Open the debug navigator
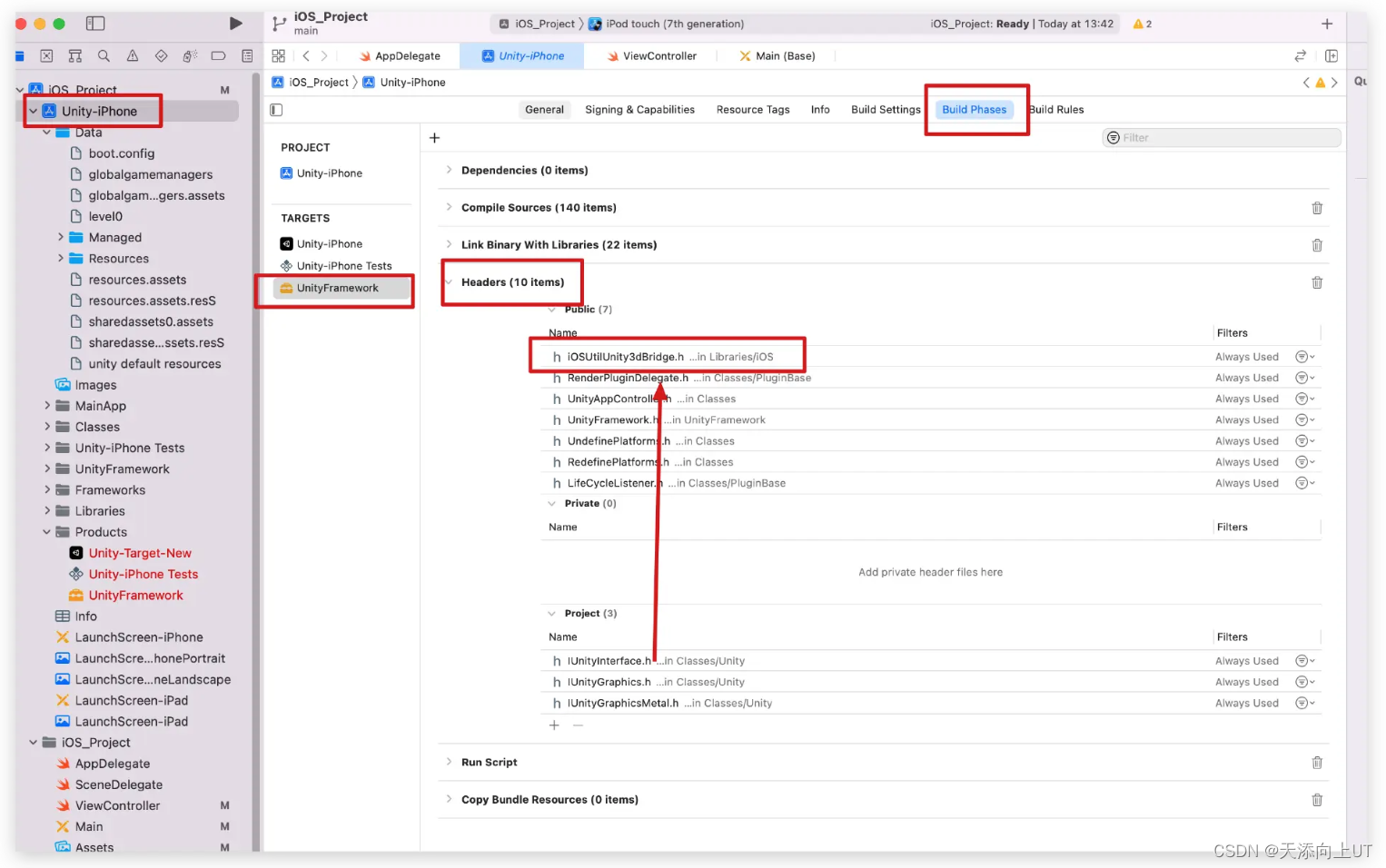Image resolution: width=1386 pixels, height=868 pixels. (x=190, y=56)
